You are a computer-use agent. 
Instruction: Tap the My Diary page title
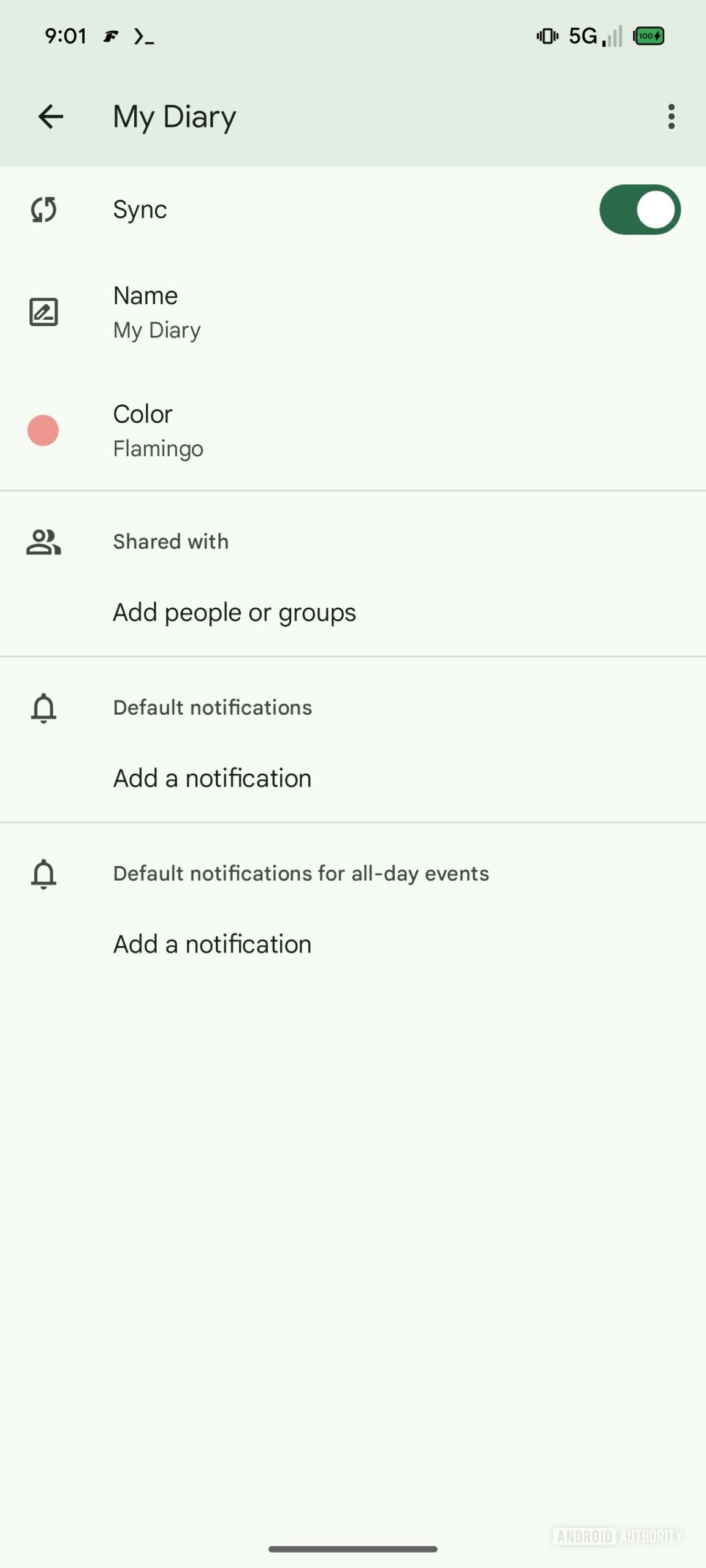coord(174,116)
